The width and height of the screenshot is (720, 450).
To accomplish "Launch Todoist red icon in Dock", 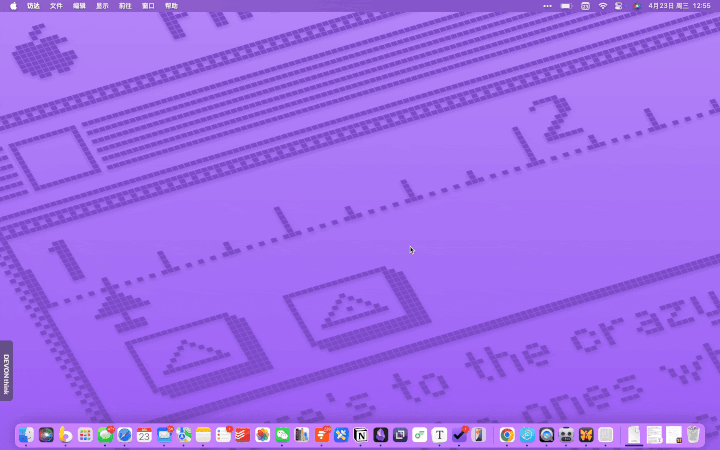I will pos(242,435).
